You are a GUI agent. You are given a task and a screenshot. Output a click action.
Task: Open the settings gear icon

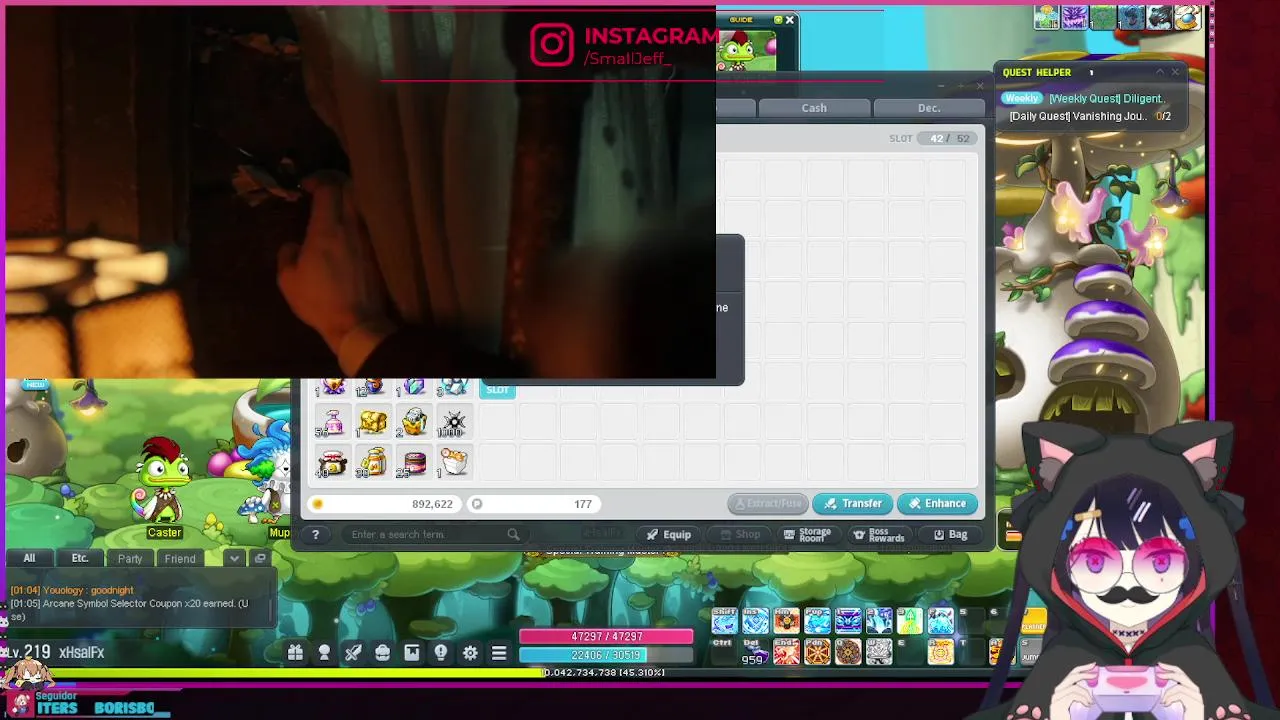pyautogui.click(x=470, y=653)
